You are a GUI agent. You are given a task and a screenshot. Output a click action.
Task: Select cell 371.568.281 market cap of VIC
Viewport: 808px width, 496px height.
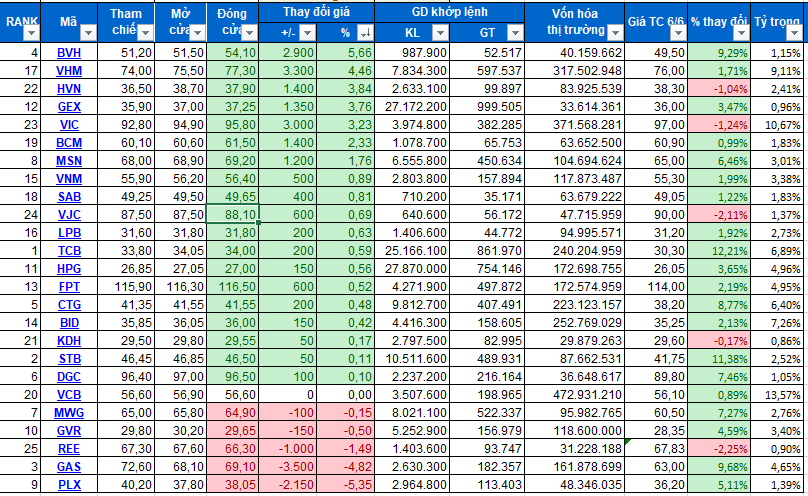click(x=575, y=125)
